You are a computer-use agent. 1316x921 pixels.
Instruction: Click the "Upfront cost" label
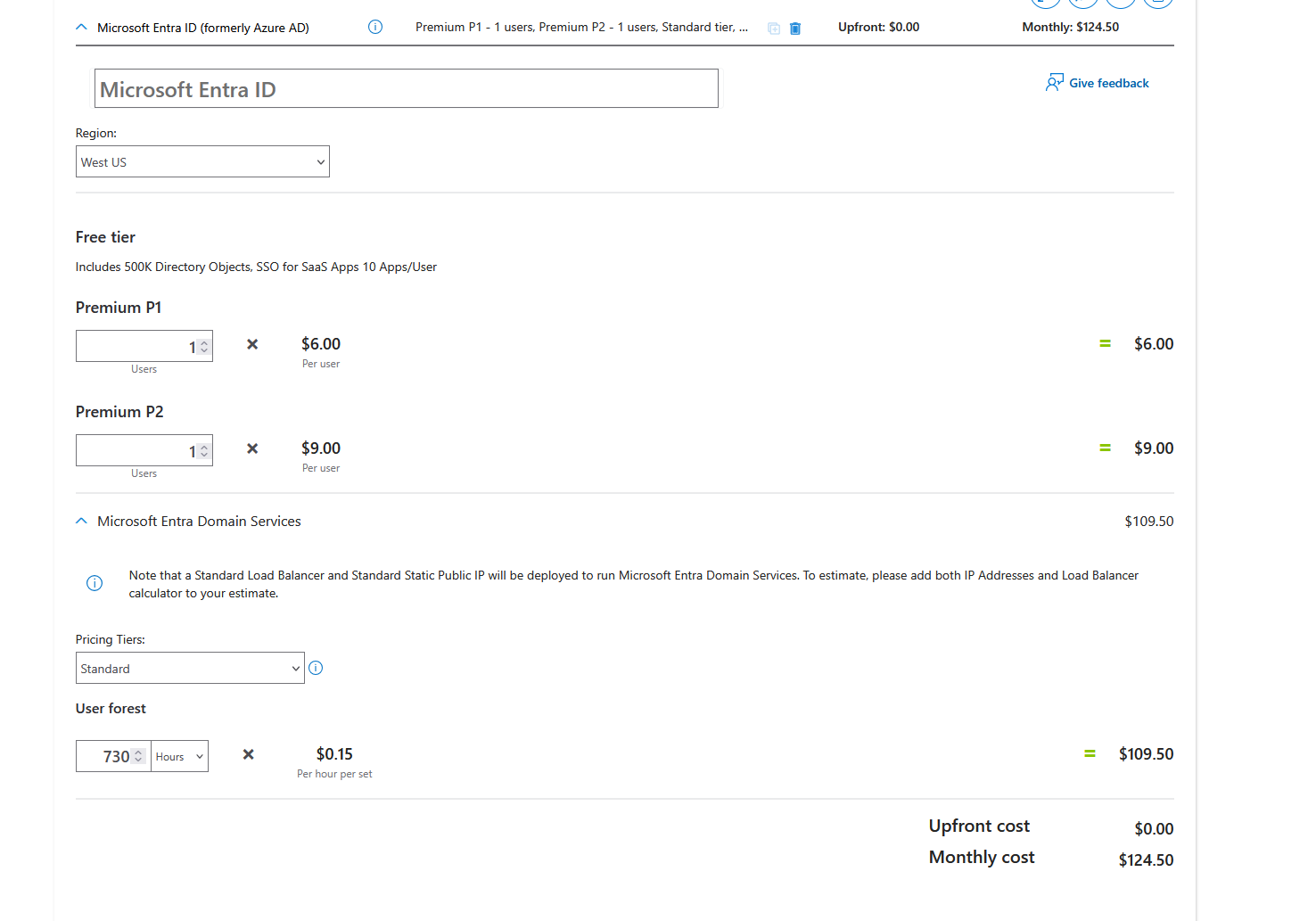(979, 826)
